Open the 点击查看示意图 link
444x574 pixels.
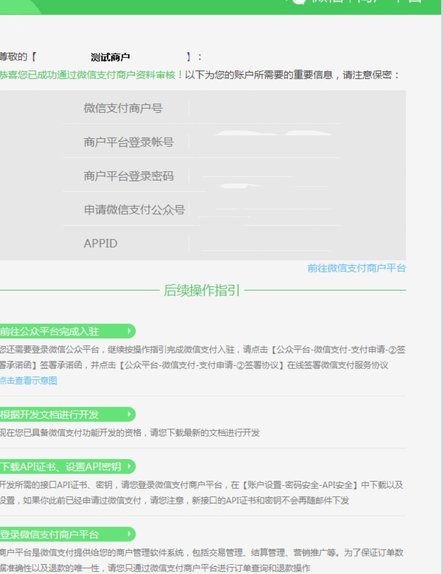pyautogui.click(x=29, y=380)
